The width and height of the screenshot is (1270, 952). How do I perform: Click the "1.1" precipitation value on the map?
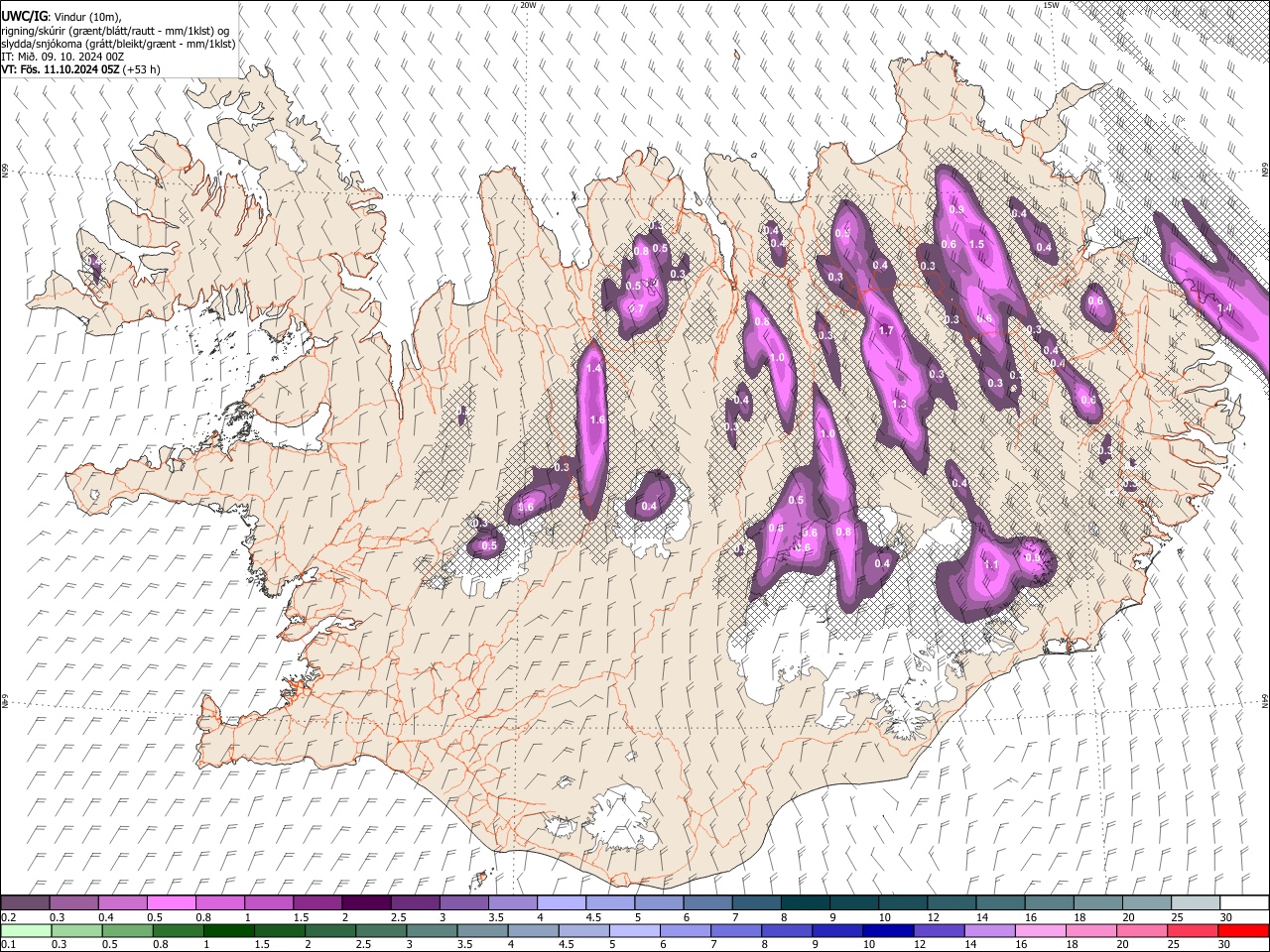coord(990,564)
